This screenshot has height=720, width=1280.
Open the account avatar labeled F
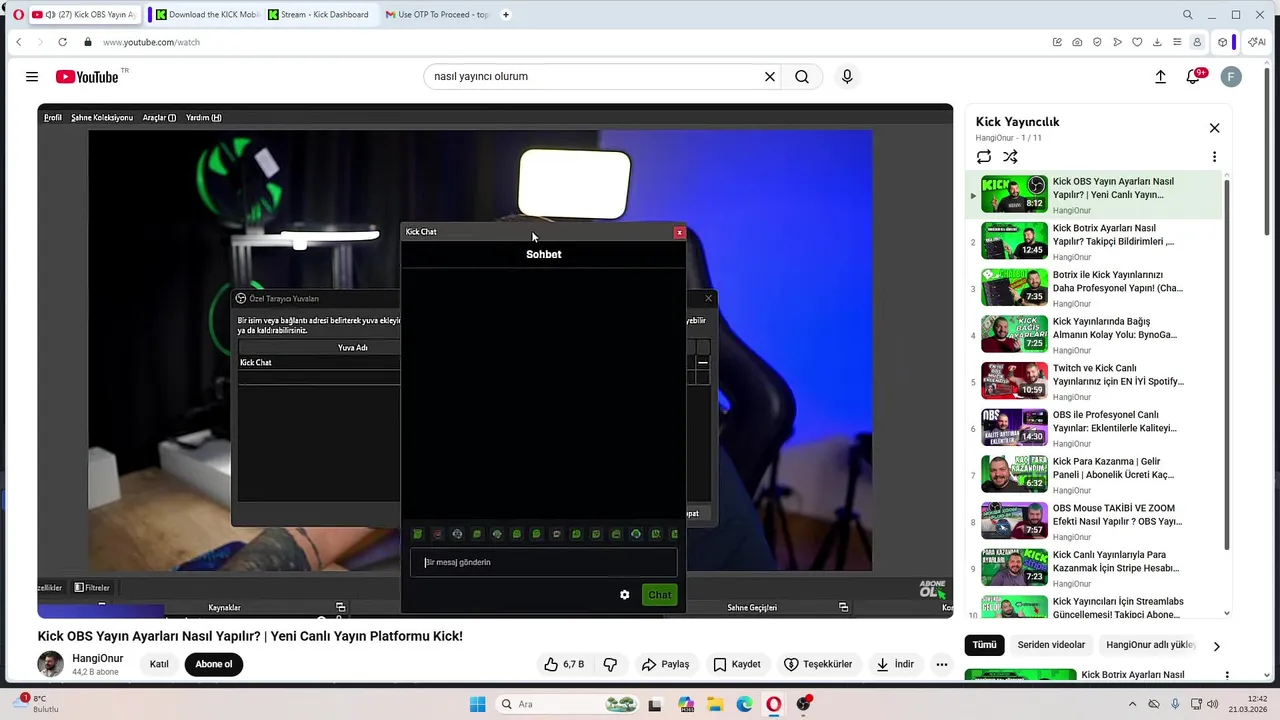click(x=1231, y=77)
